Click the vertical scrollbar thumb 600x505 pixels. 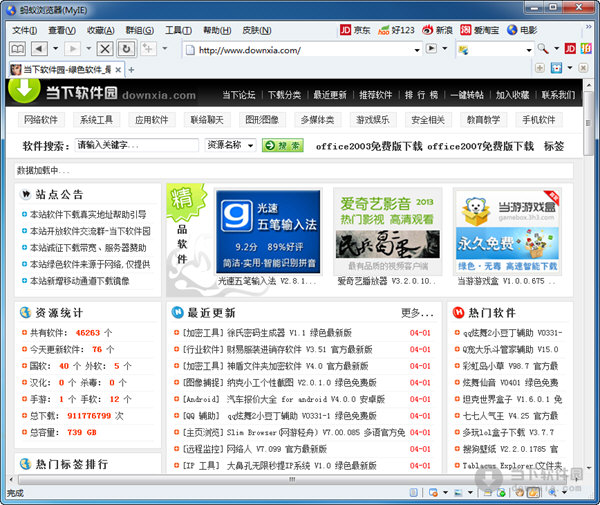point(588,123)
